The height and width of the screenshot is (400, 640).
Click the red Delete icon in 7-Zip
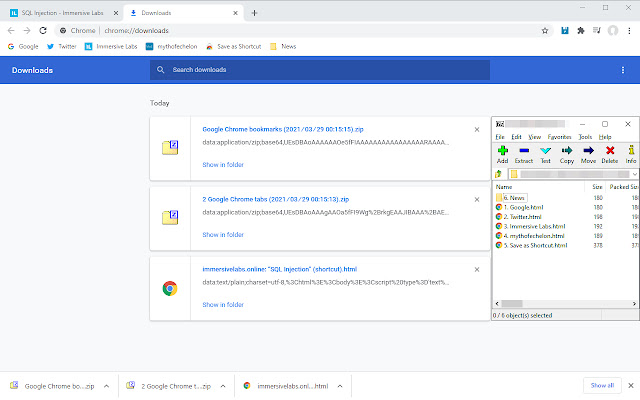610,152
